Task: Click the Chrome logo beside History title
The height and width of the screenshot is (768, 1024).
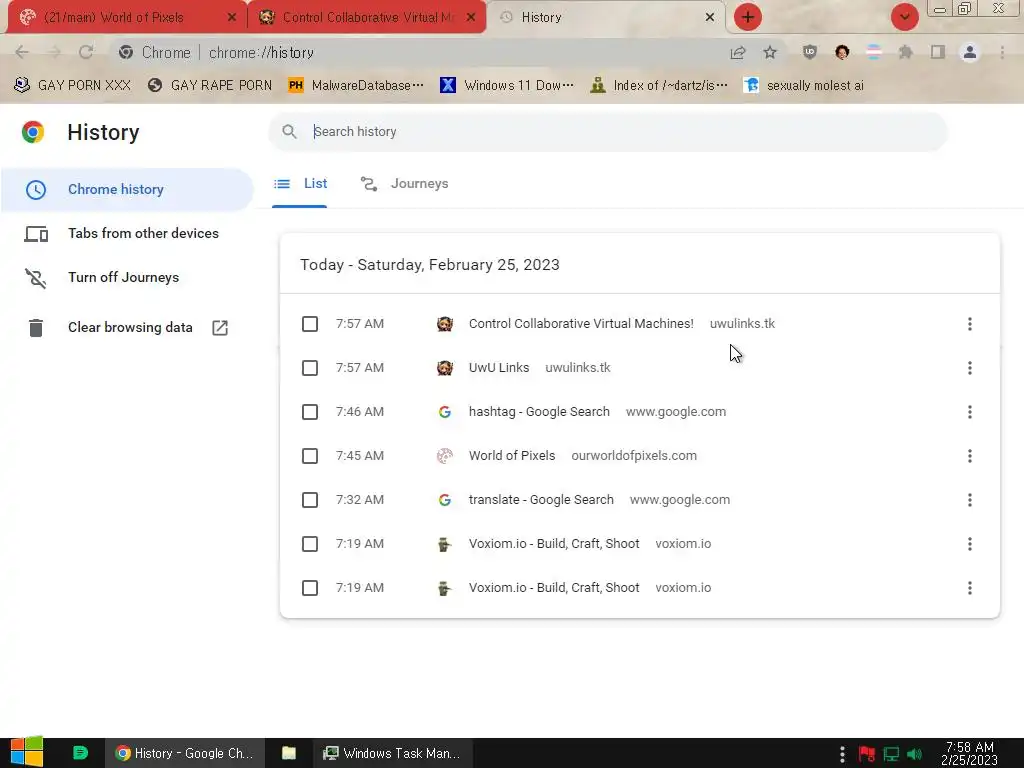Action: (33, 132)
